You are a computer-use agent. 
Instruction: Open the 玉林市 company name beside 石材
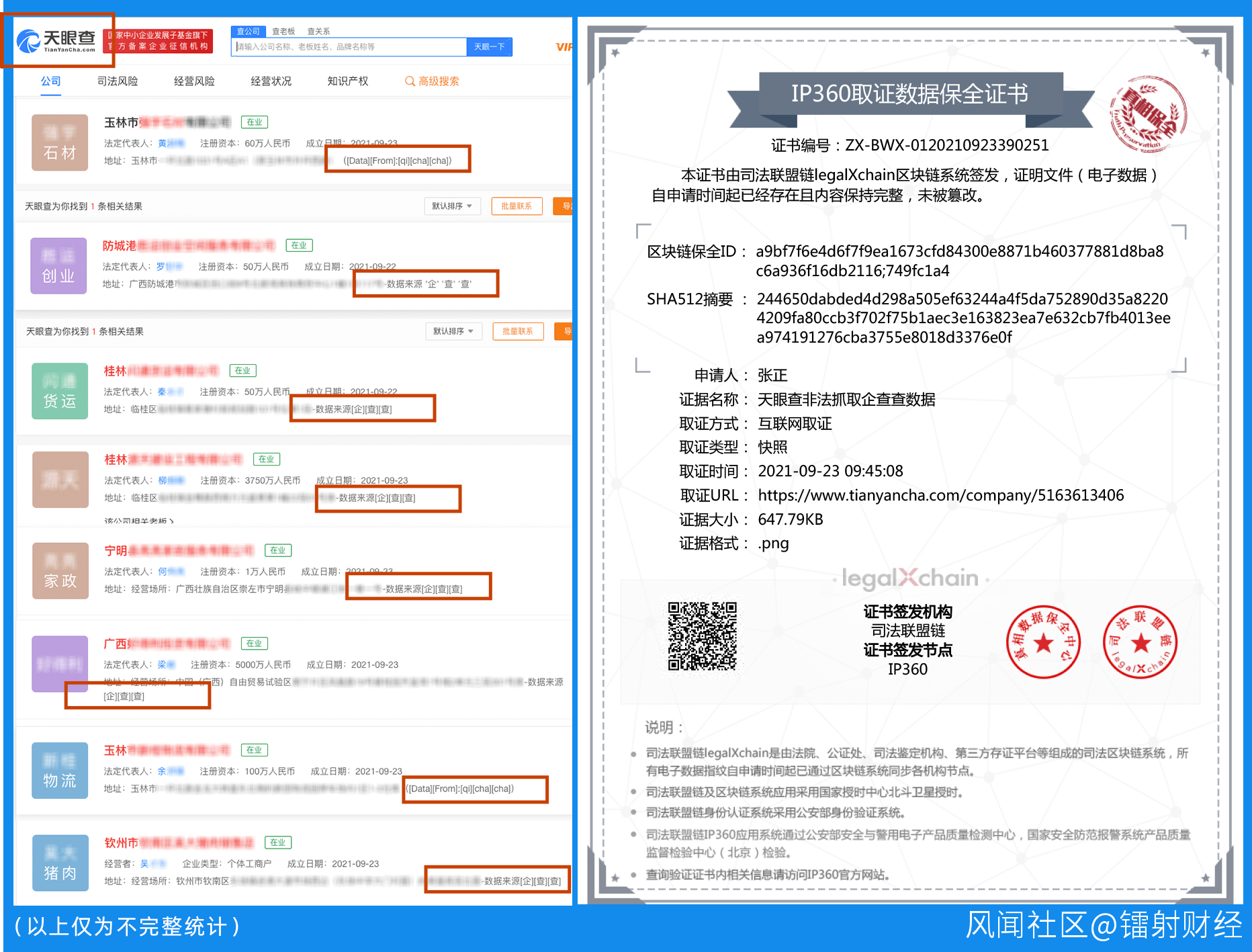[167, 122]
